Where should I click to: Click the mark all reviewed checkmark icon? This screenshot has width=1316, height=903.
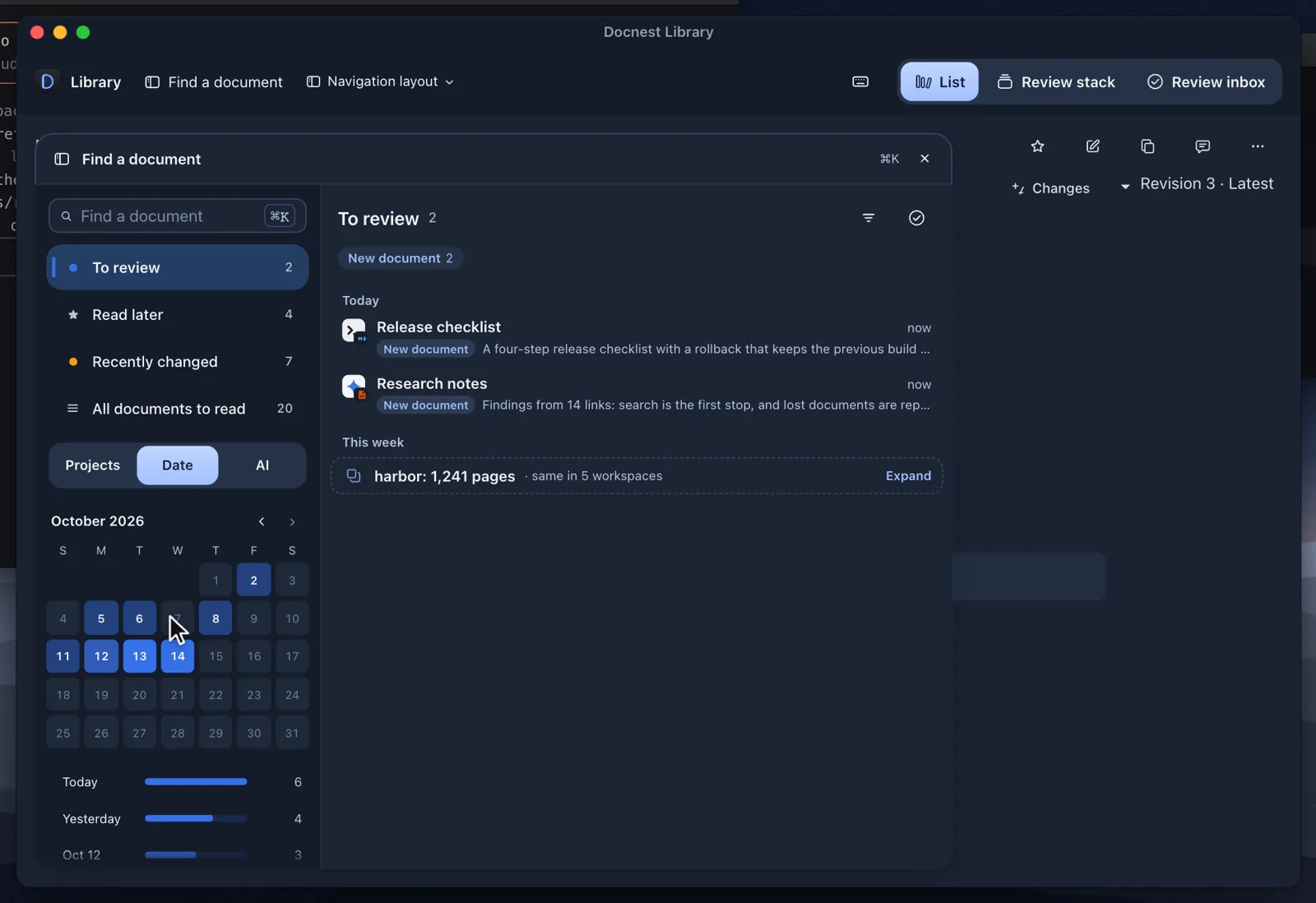(x=916, y=218)
